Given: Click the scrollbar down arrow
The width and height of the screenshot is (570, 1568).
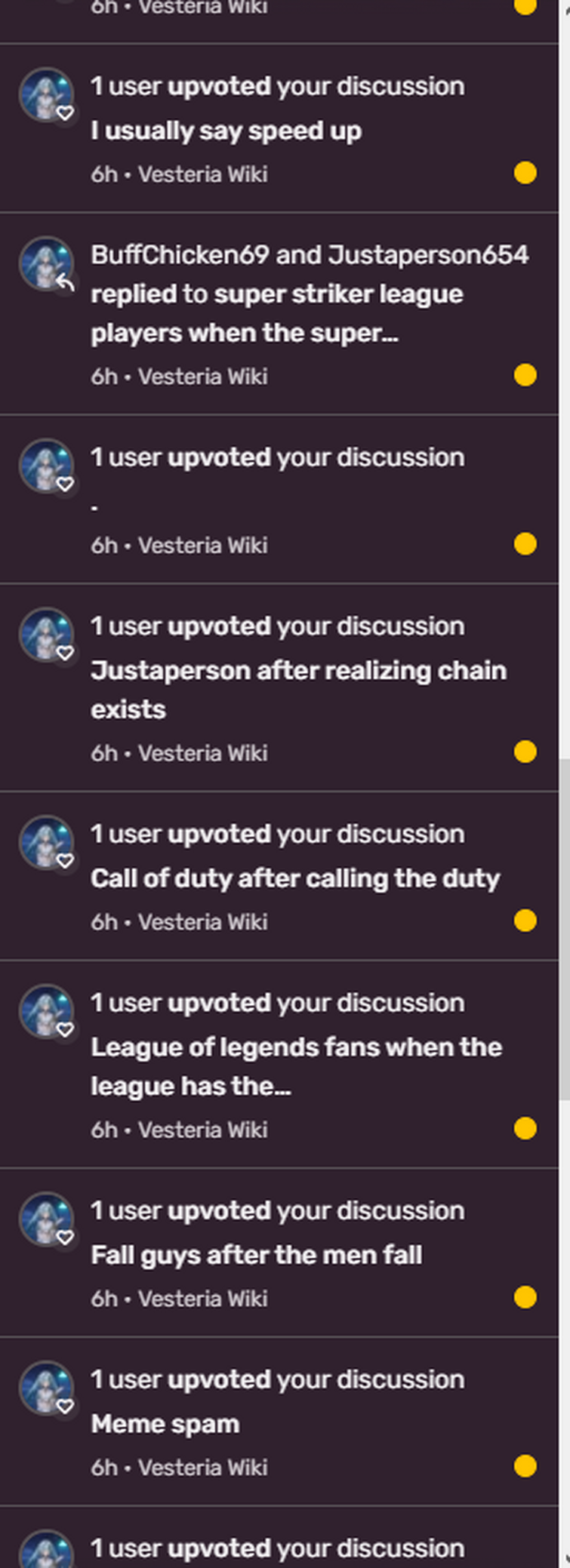Looking at the screenshot, I should pyautogui.click(x=565, y=1558).
